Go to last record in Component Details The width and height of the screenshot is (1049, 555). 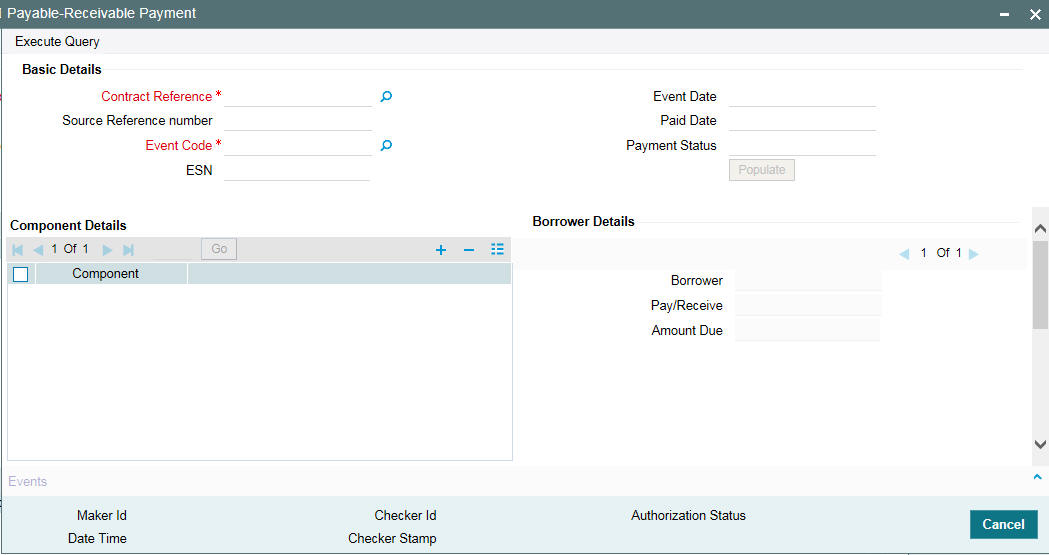click(x=128, y=249)
